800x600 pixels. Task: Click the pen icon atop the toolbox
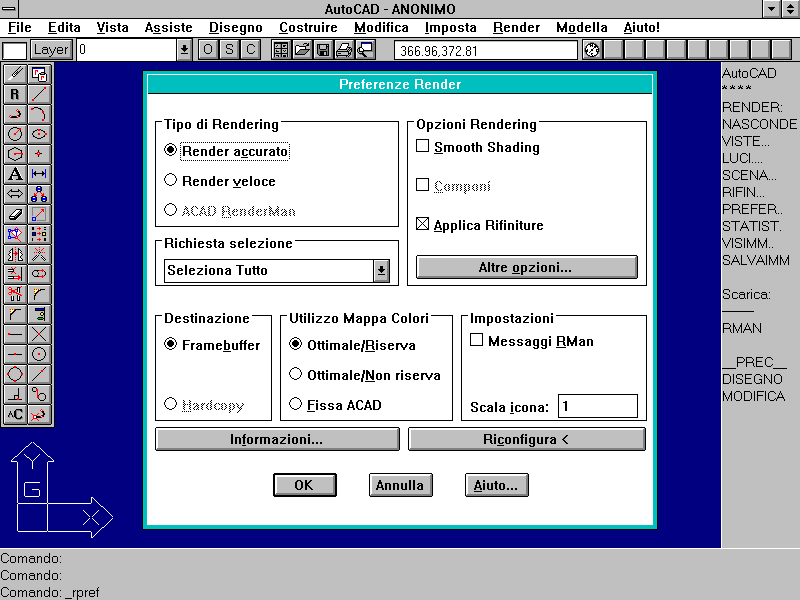click(15, 74)
